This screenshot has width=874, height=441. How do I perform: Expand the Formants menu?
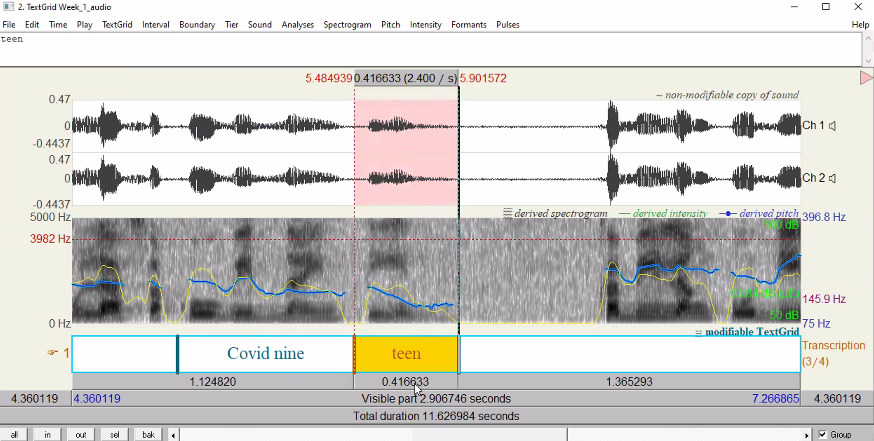pos(467,24)
